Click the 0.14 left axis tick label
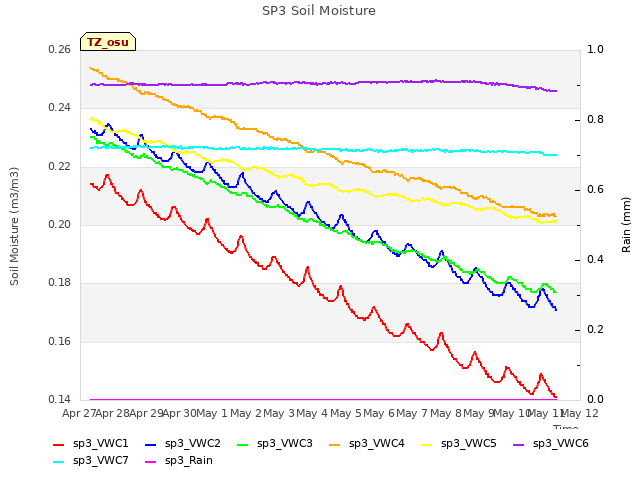 click(x=60, y=399)
